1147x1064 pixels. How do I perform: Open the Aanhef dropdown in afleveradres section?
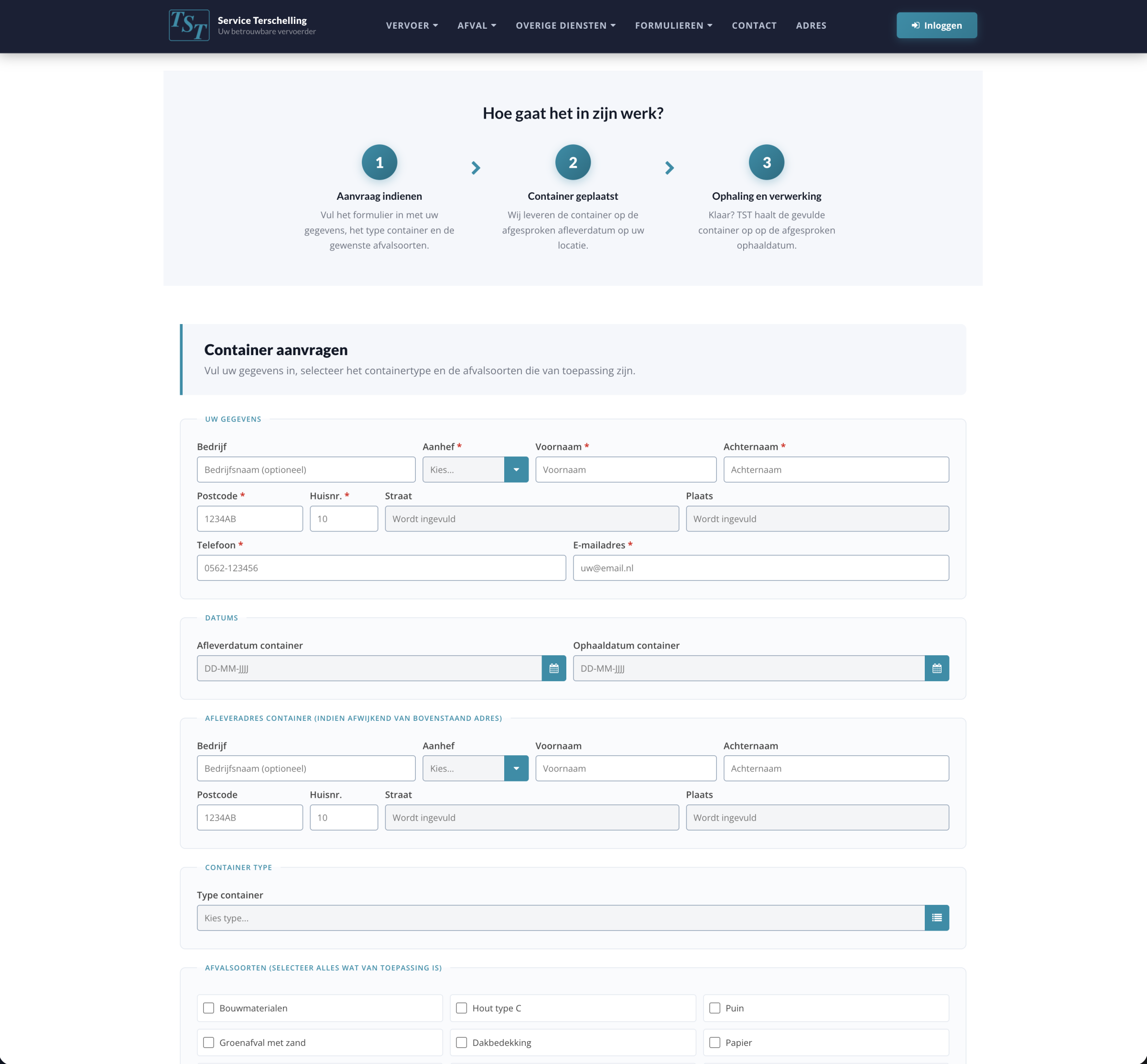tap(516, 768)
